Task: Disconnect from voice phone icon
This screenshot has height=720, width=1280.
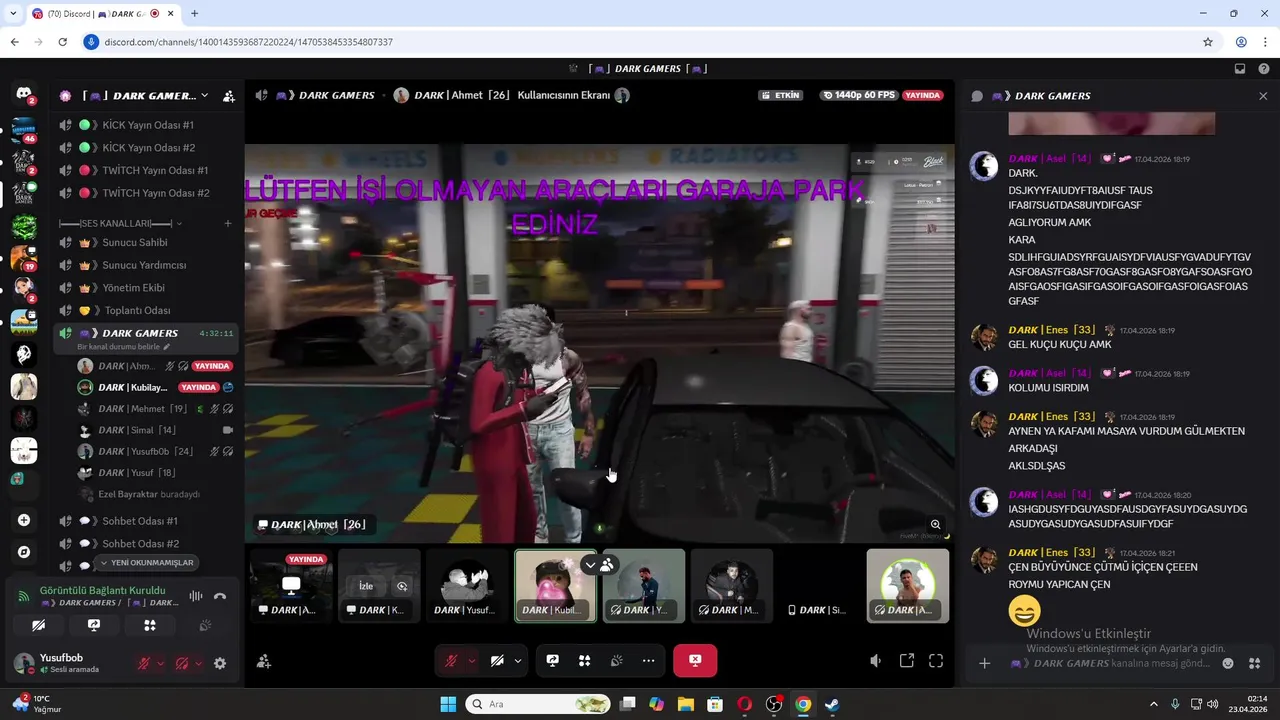Action: 220,596
